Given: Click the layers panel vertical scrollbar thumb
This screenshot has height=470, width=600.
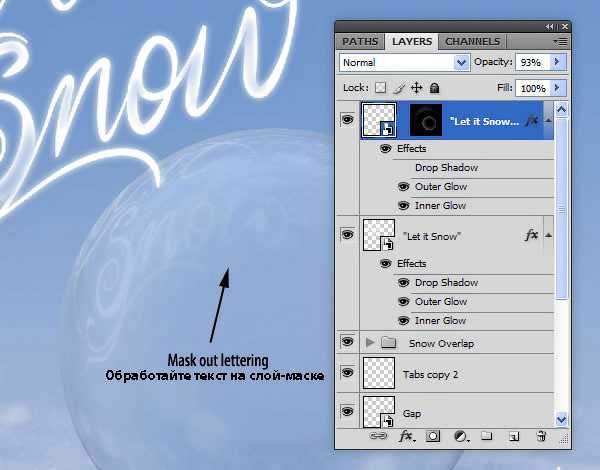Looking at the screenshot, I should [x=561, y=209].
